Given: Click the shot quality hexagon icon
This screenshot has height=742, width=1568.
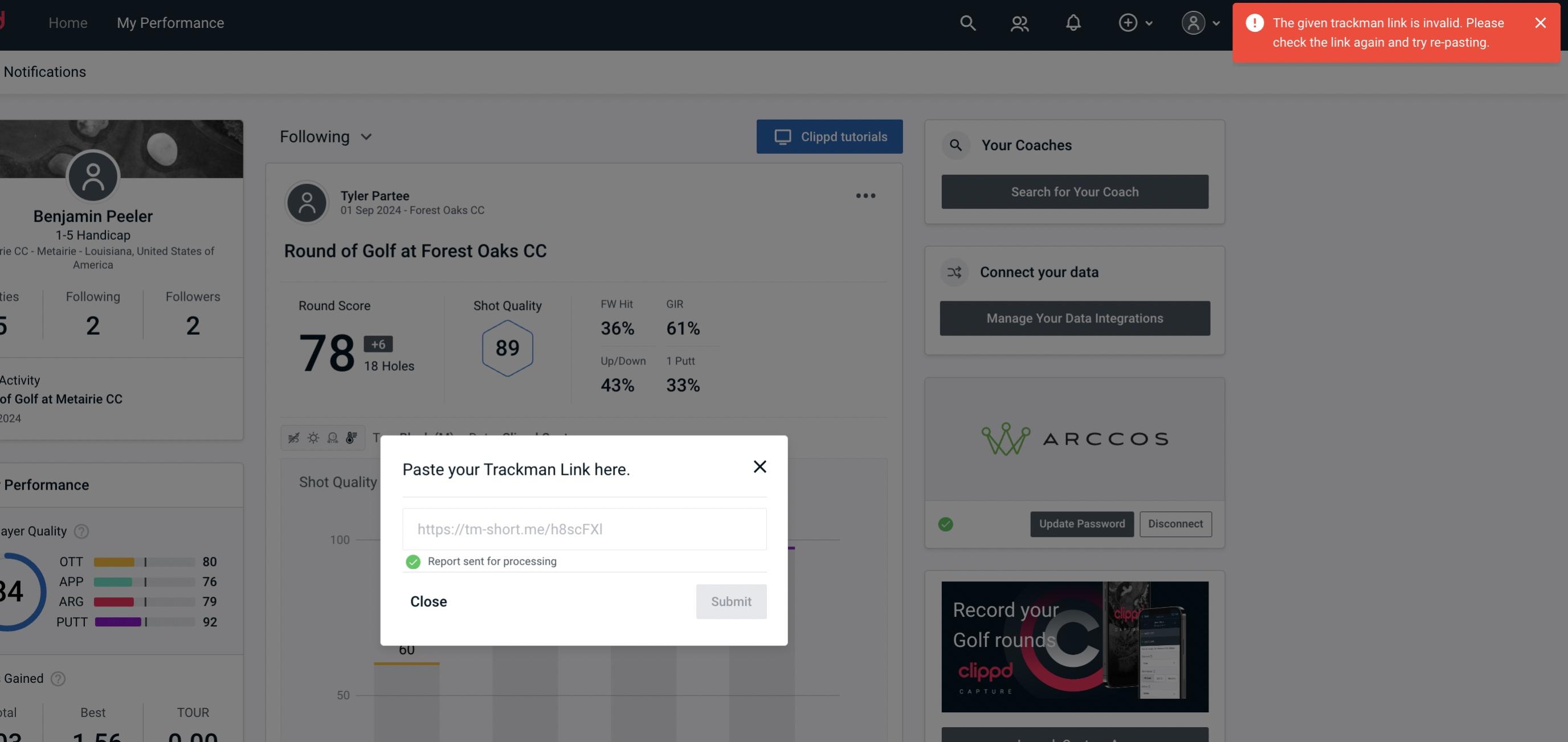Looking at the screenshot, I should [x=508, y=348].
